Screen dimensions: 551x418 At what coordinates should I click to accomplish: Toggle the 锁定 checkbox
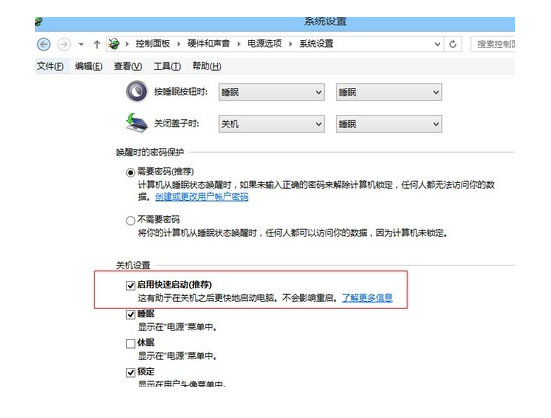point(130,372)
